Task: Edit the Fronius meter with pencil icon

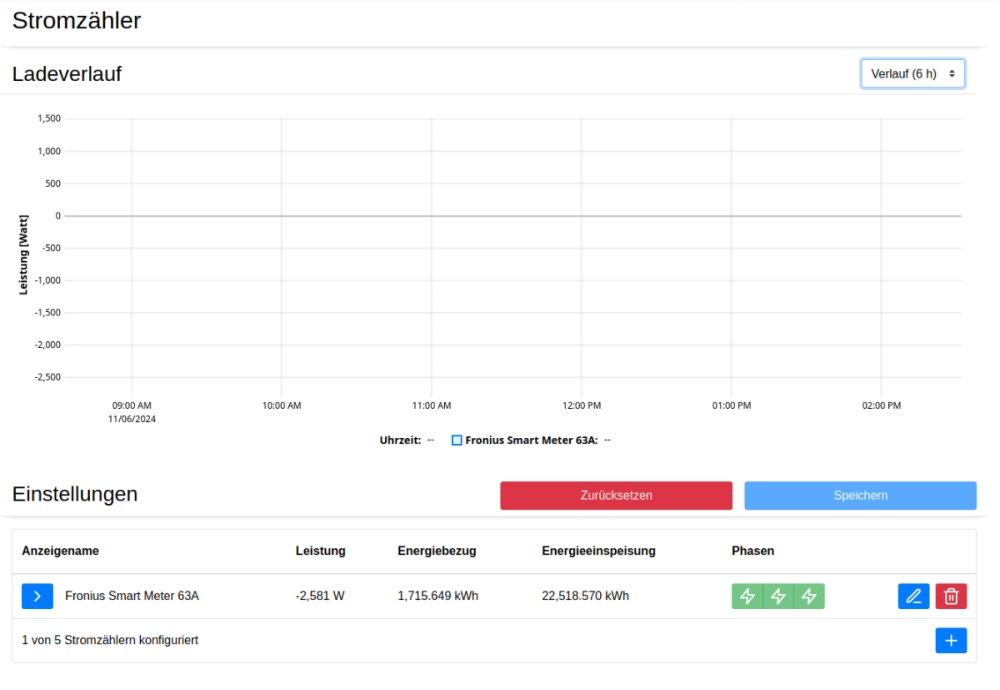Action: click(x=913, y=596)
